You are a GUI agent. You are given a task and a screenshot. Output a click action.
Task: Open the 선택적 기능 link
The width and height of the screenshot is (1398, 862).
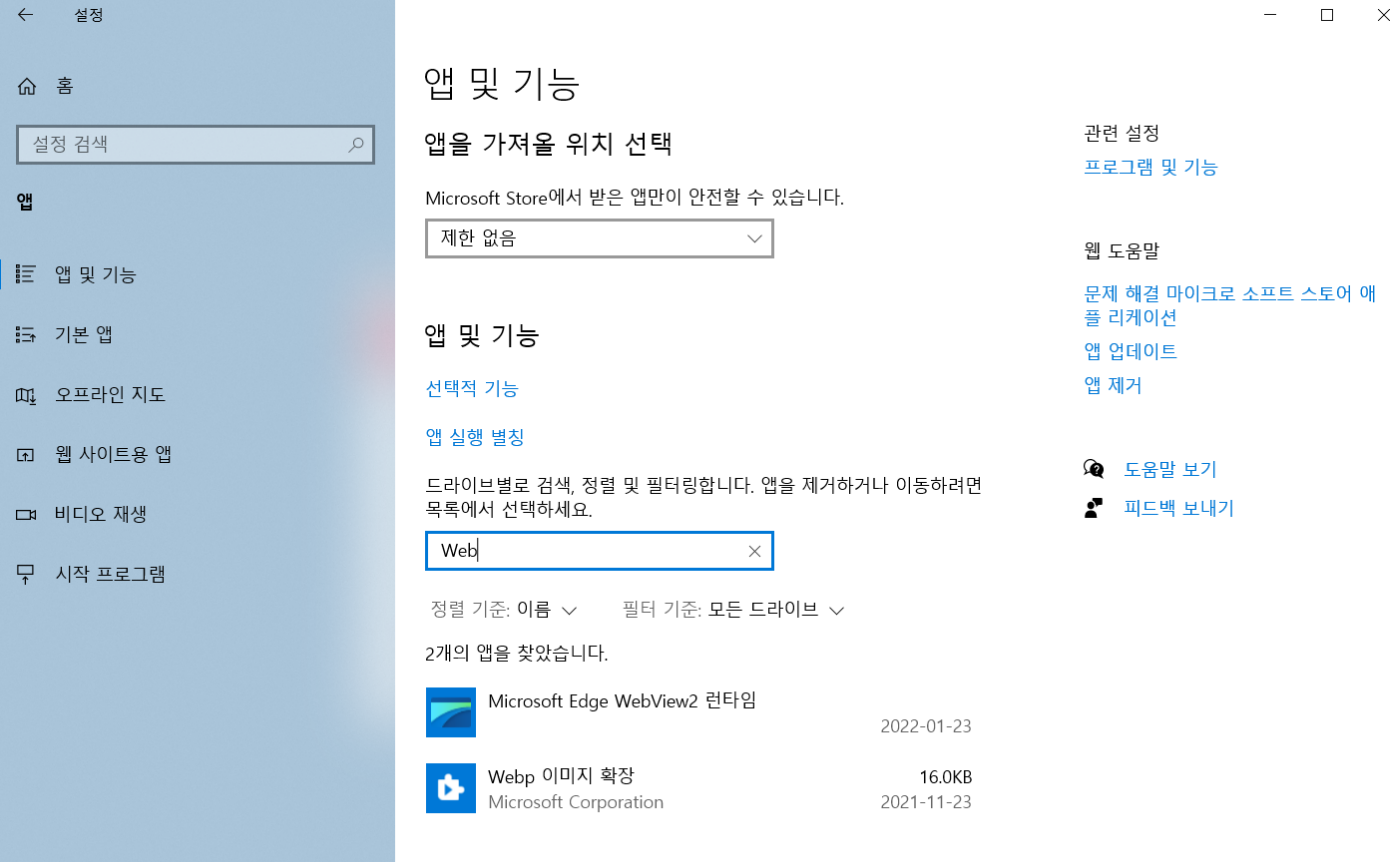[472, 388]
